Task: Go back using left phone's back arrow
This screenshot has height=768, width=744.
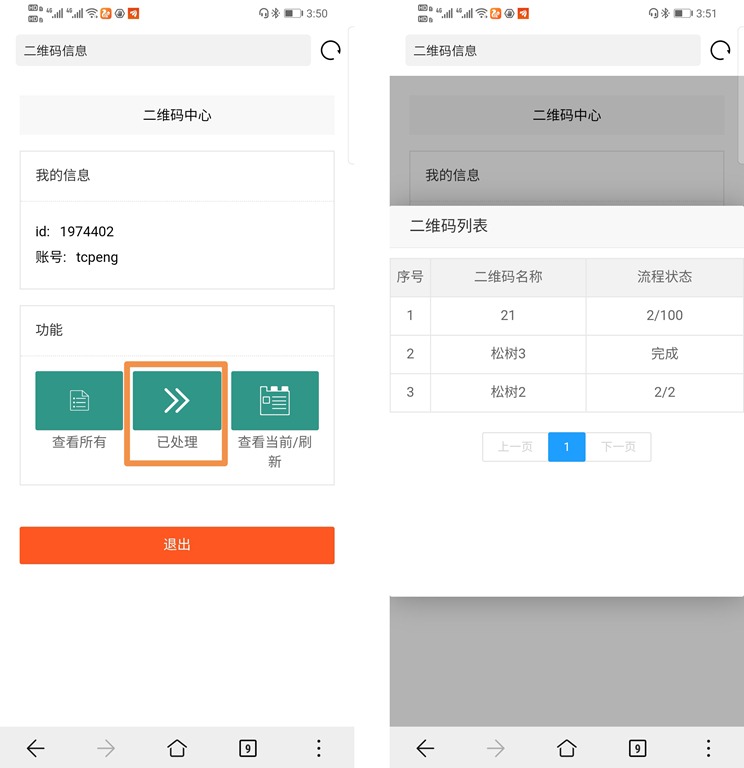Action: point(36,748)
